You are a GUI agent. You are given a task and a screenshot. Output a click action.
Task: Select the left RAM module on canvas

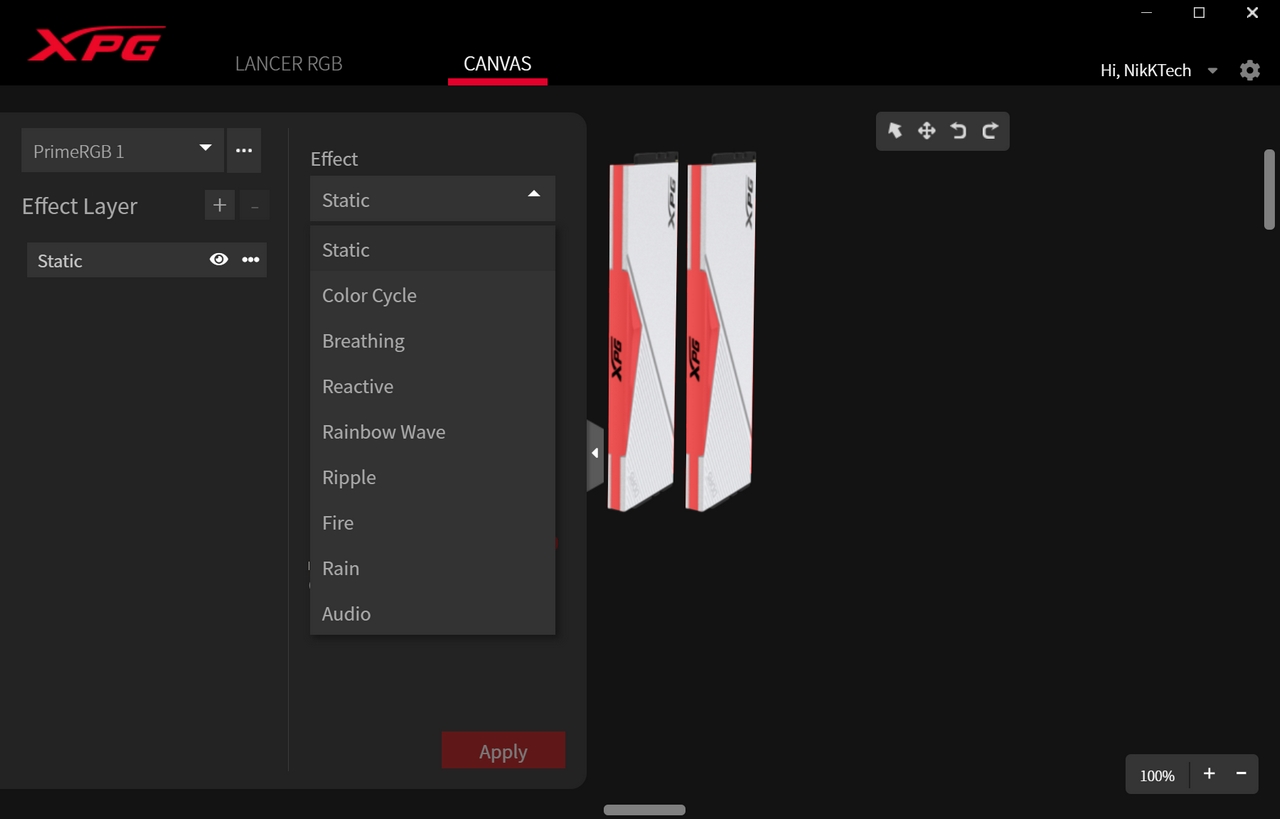coord(642,330)
